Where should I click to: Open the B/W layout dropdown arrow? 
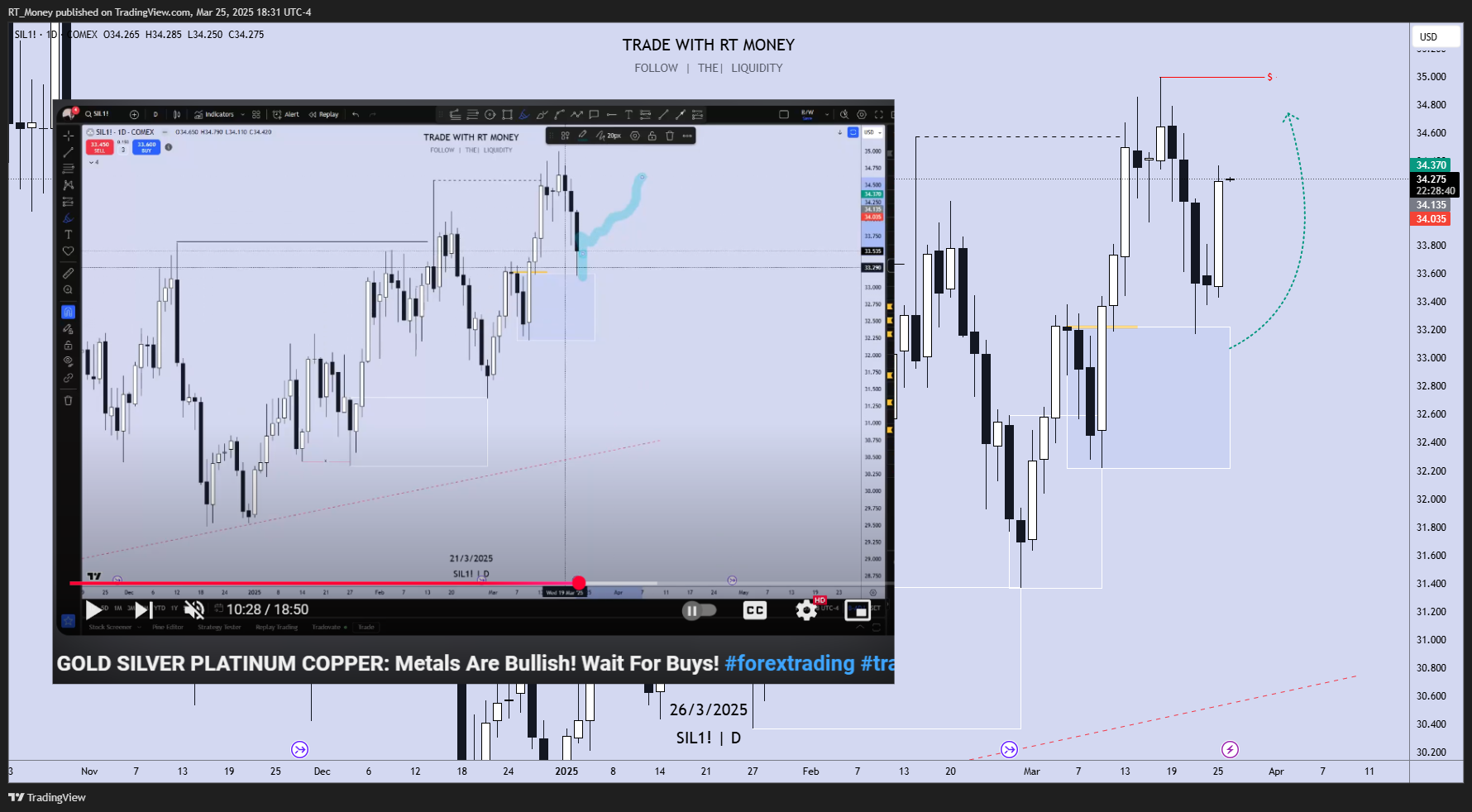[827, 115]
